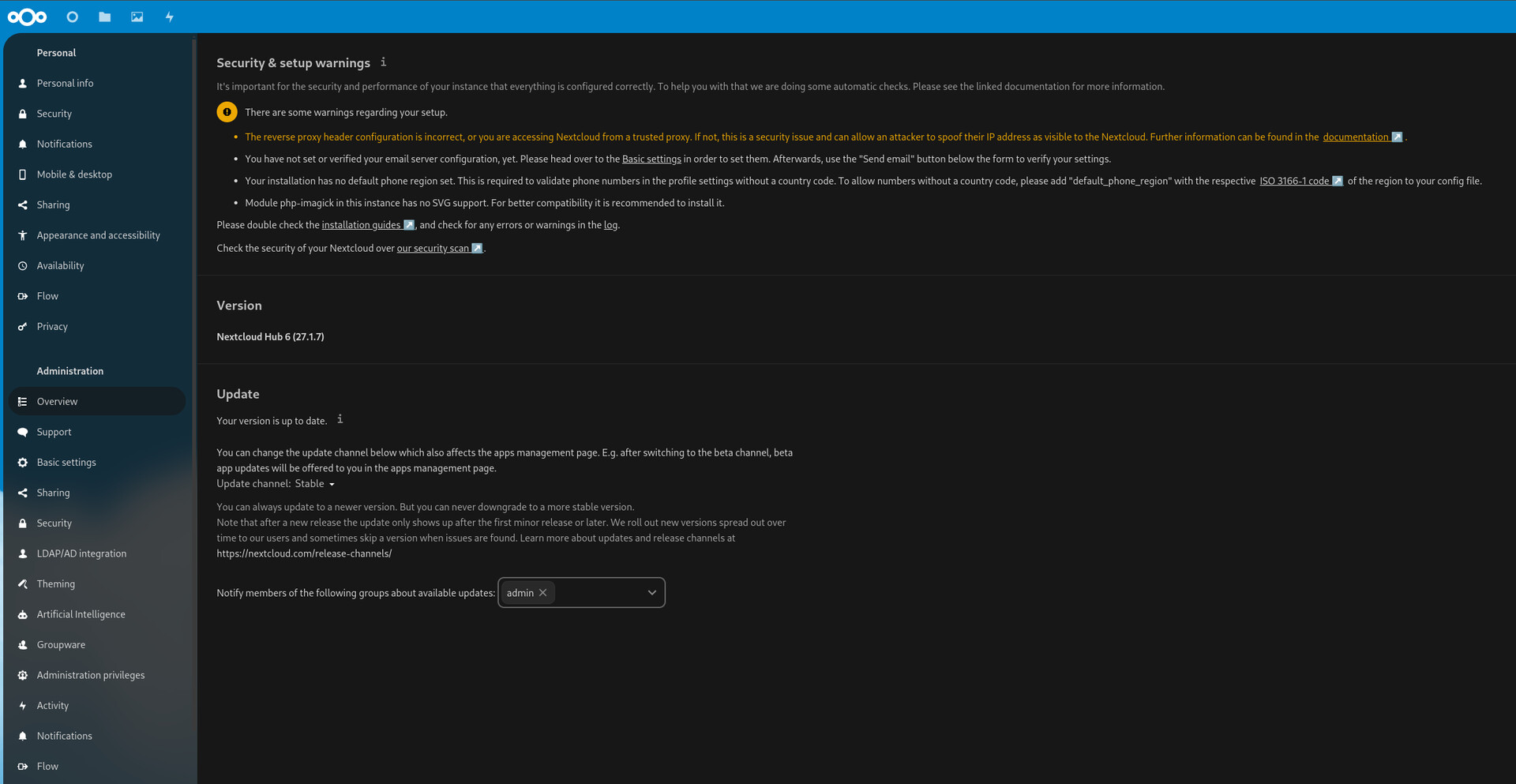Expand the group notification dropdown chevron
The width and height of the screenshot is (1516, 784).
click(651, 592)
